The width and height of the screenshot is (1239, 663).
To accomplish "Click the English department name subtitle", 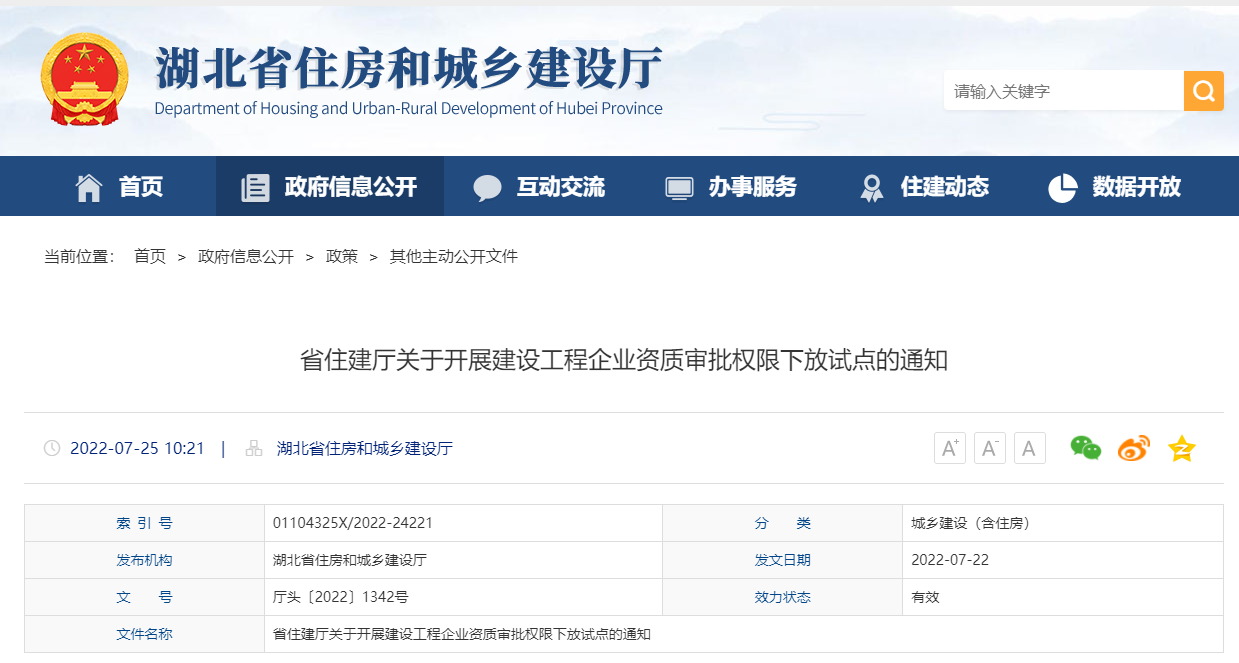I will click(409, 108).
